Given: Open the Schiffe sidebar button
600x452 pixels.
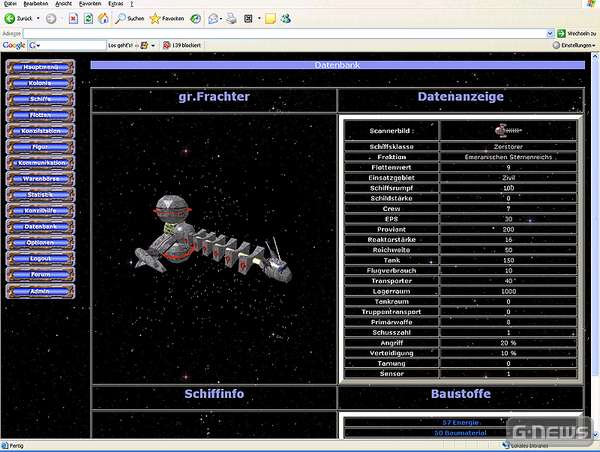Looking at the screenshot, I should click(41, 99).
